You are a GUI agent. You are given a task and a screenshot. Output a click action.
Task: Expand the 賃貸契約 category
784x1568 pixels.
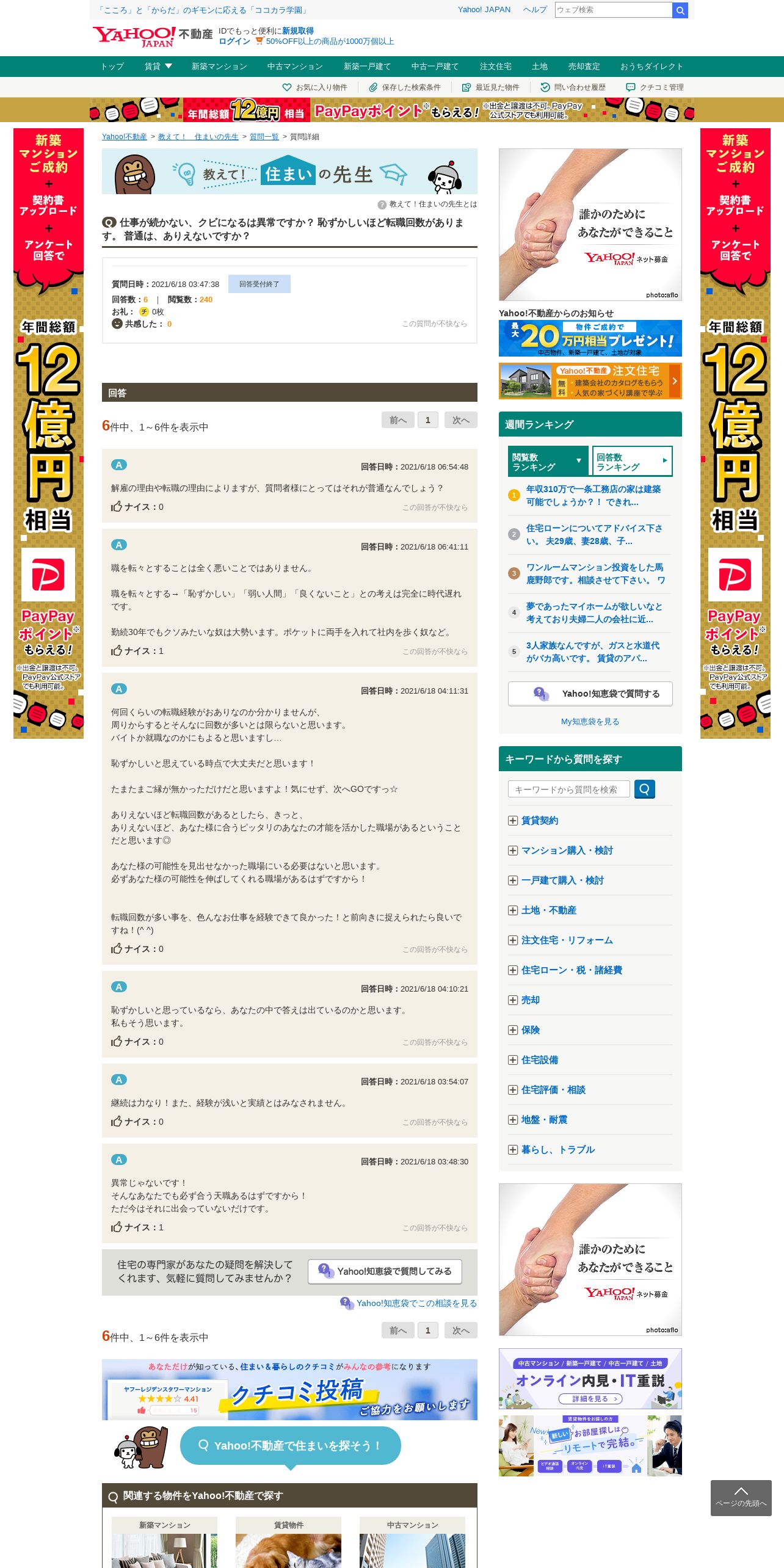point(513,821)
